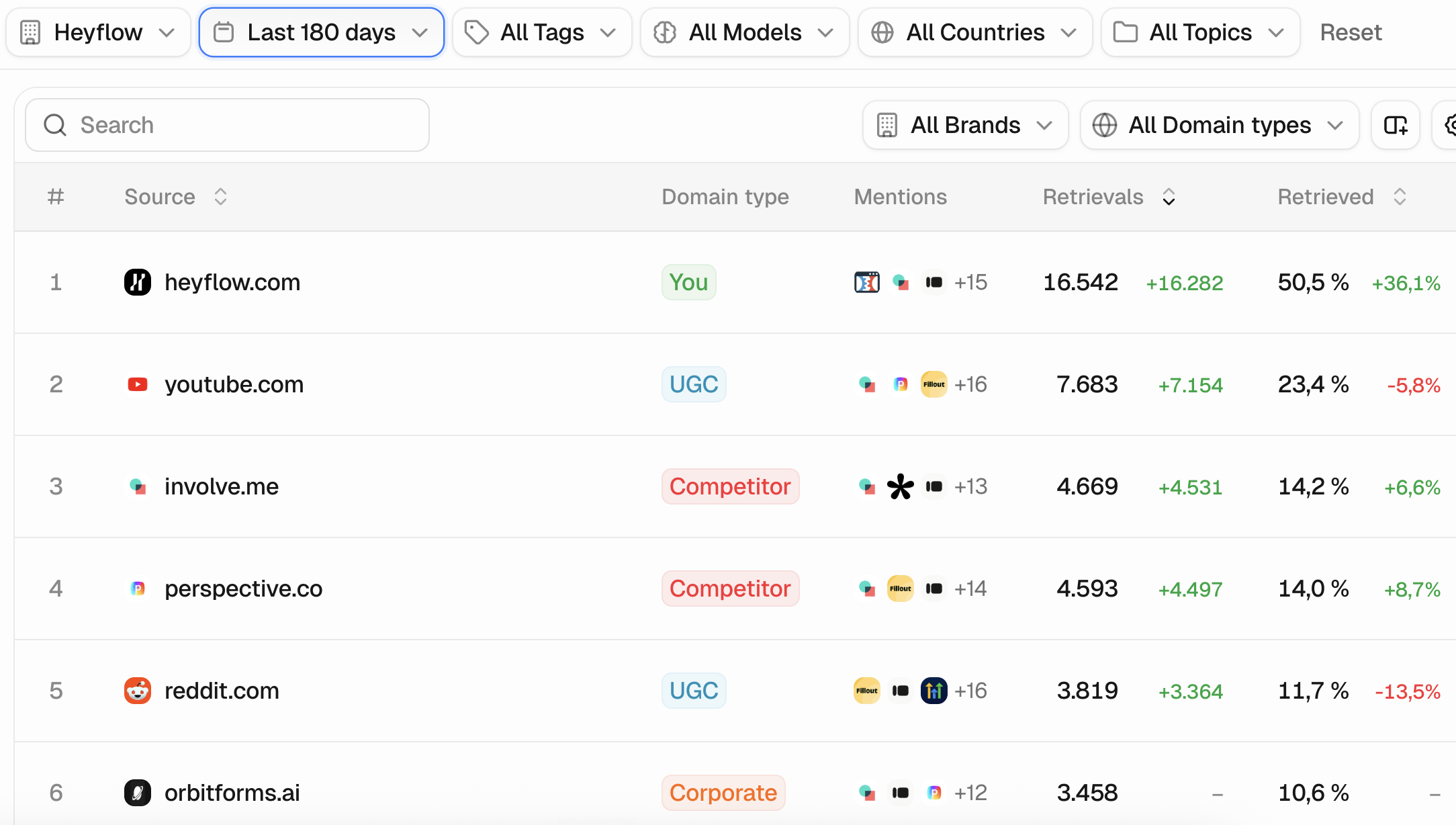Click the orbitforms.ai source name
1456x825 pixels.
(x=232, y=793)
